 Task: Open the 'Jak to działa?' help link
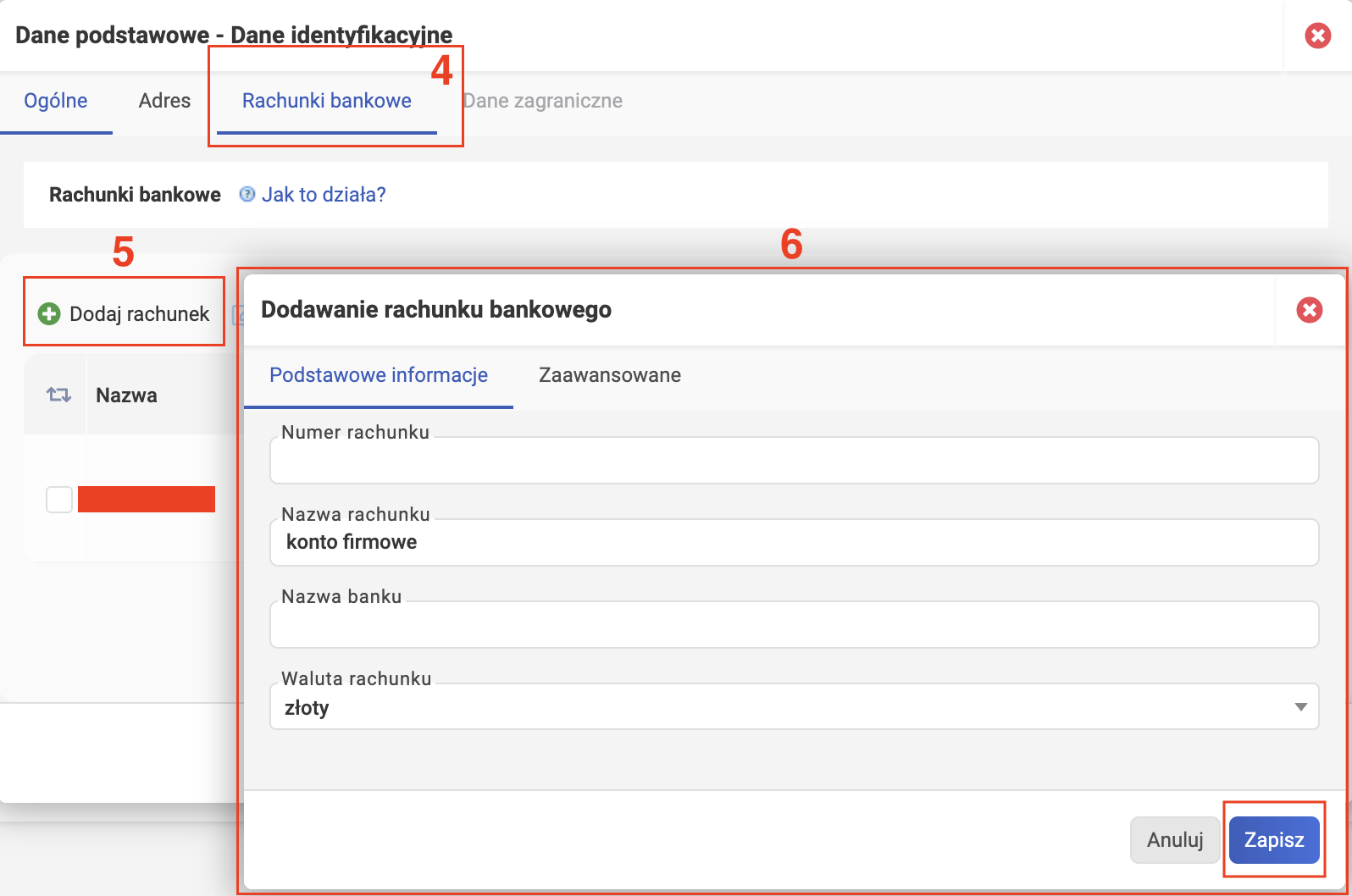tap(323, 195)
